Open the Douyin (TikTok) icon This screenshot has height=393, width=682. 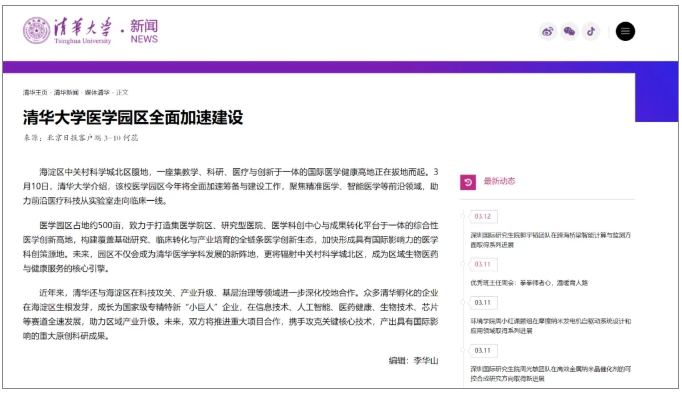pyautogui.click(x=591, y=31)
